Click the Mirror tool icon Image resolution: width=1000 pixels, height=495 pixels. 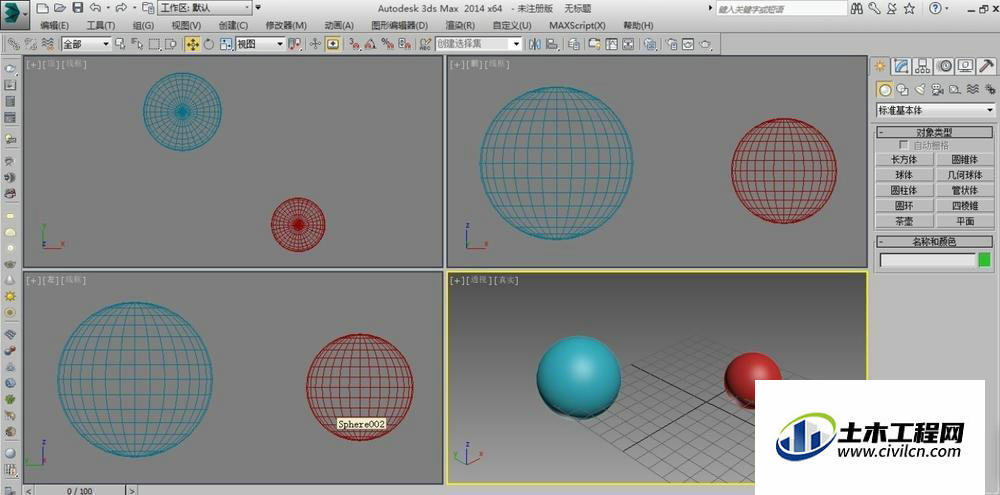click(534, 44)
